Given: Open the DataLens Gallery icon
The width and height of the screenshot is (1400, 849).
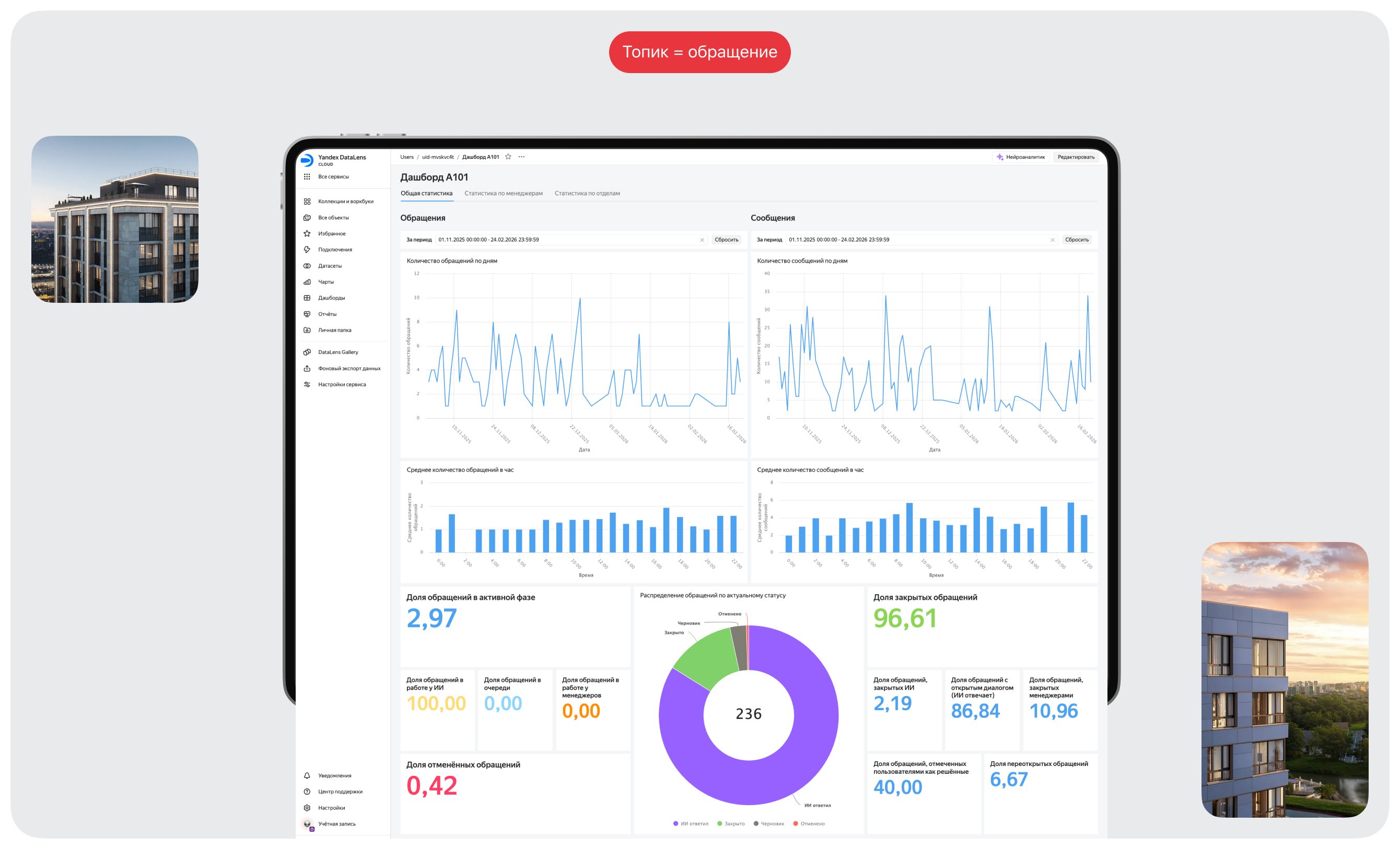Looking at the screenshot, I should click(x=307, y=352).
